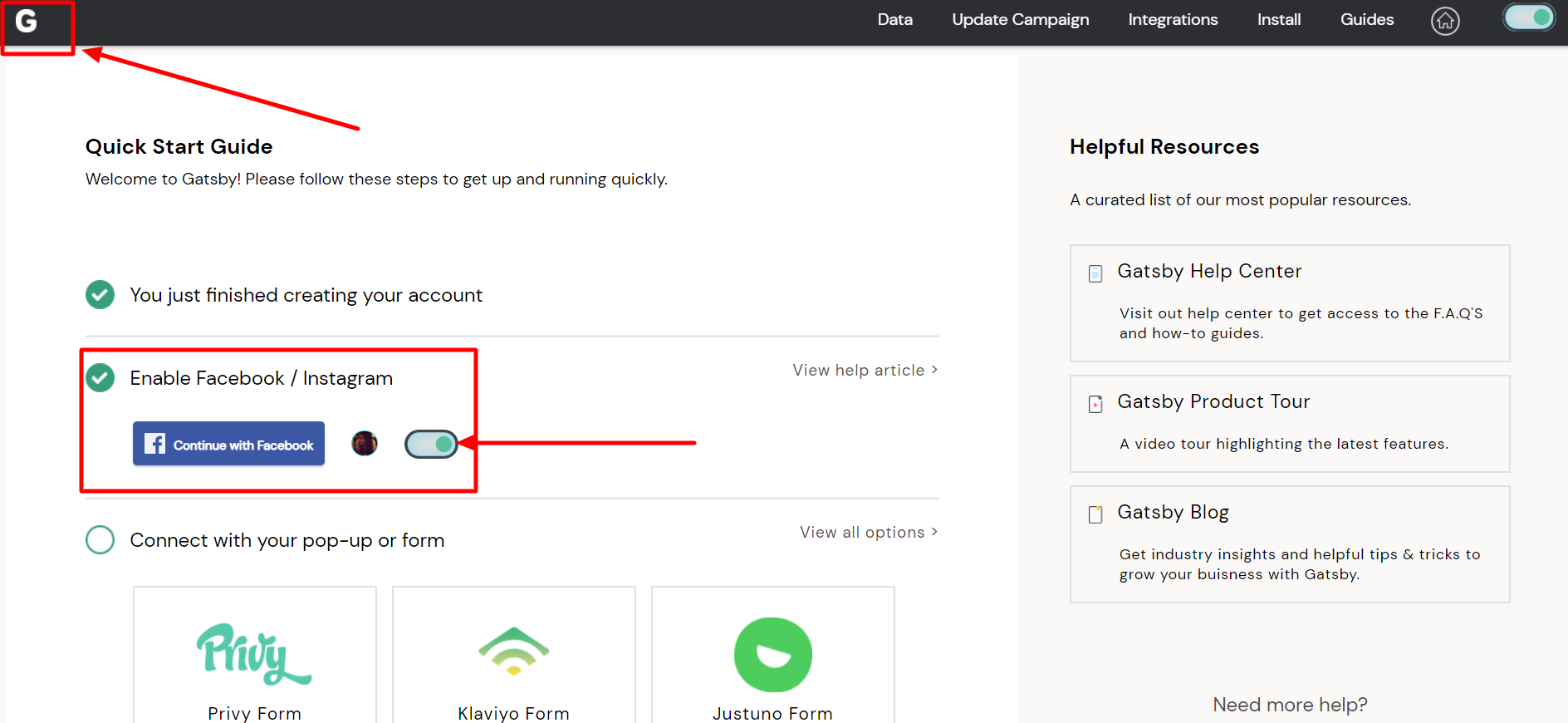Select the Justuno Form card
Viewport: 1568px width, 723px height.
(773, 655)
